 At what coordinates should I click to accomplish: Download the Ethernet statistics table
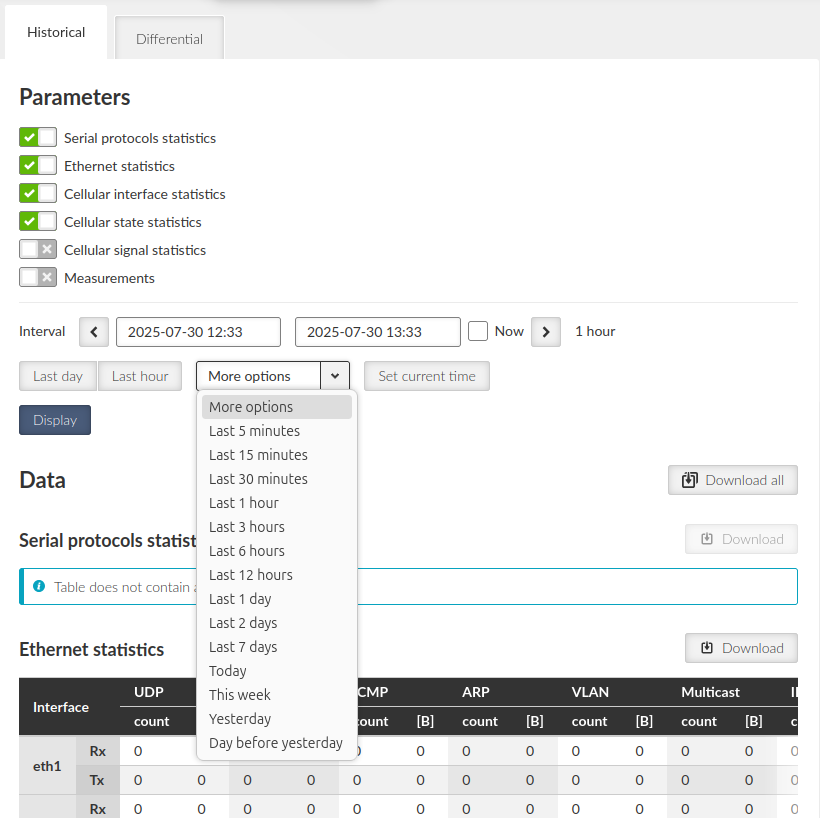(741, 648)
